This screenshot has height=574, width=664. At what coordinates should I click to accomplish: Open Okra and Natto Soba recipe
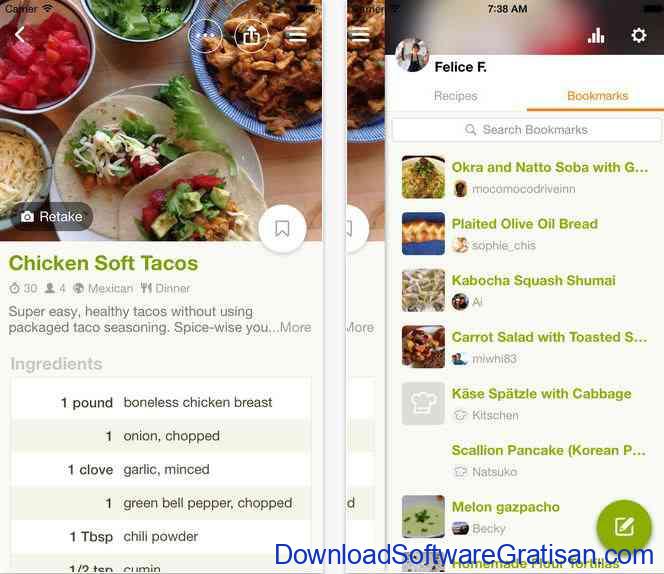tap(550, 167)
